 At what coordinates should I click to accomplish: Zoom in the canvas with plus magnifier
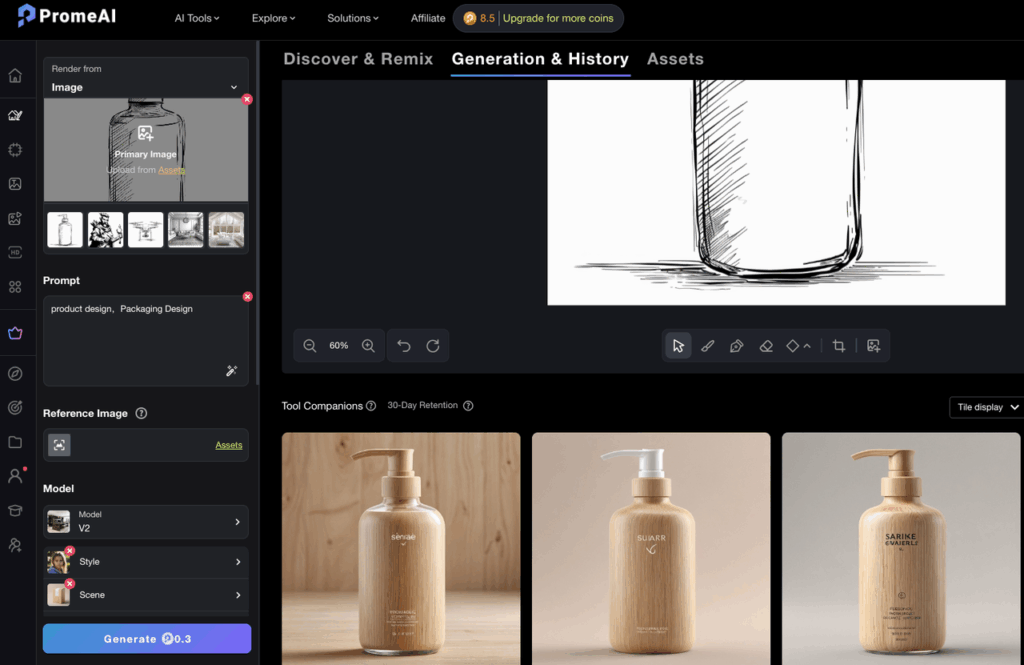click(368, 346)
